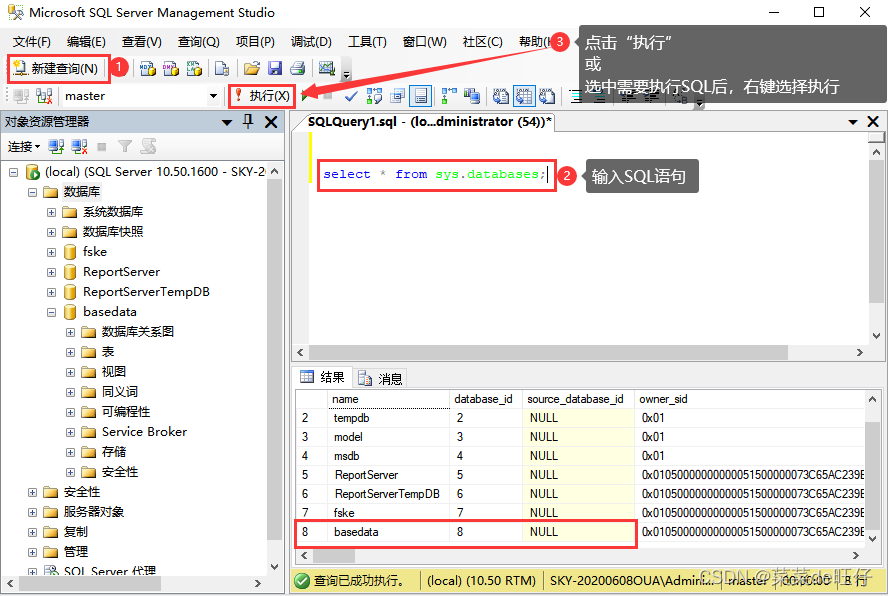The width and height of the screenshot is (888, 596).
Task: Click the Print icon in the toolbar
Action: point(298,69)
